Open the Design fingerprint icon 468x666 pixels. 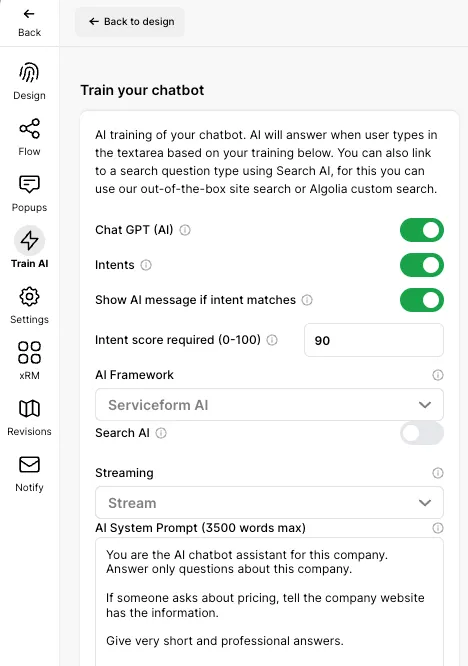point(29,73)
